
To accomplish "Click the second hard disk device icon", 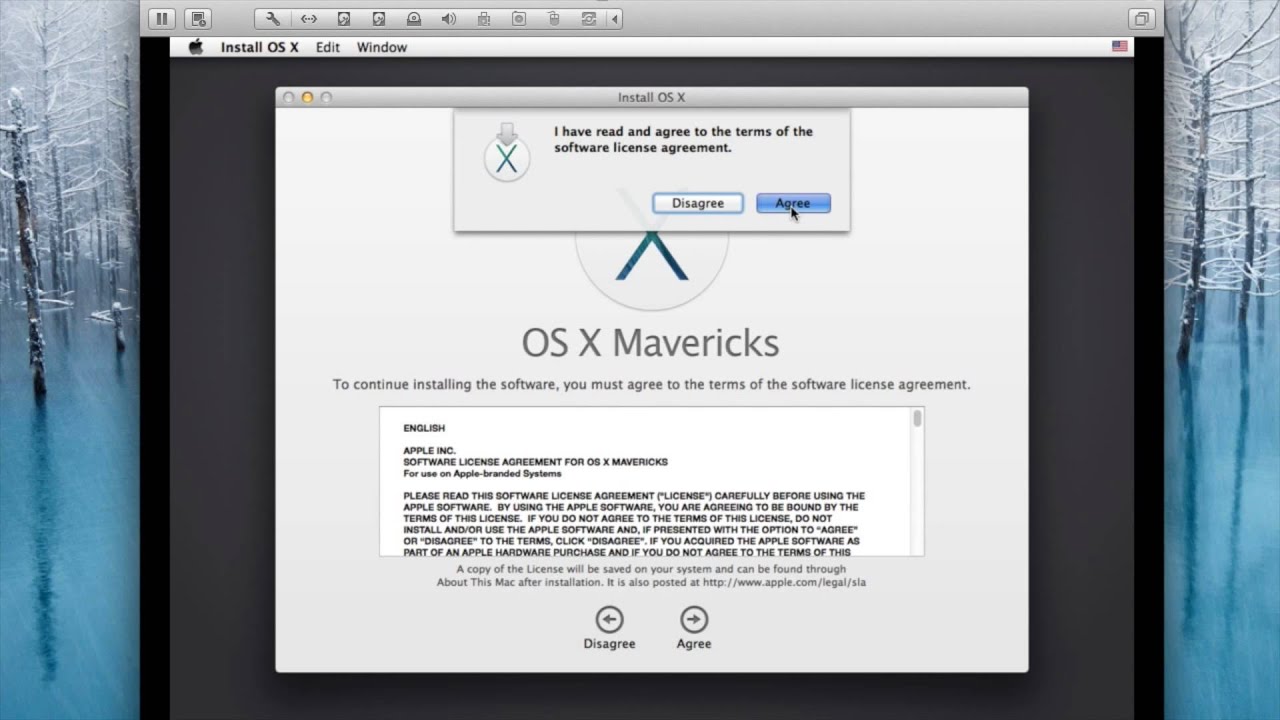I will pyautogui.click(x=379, y=19).
